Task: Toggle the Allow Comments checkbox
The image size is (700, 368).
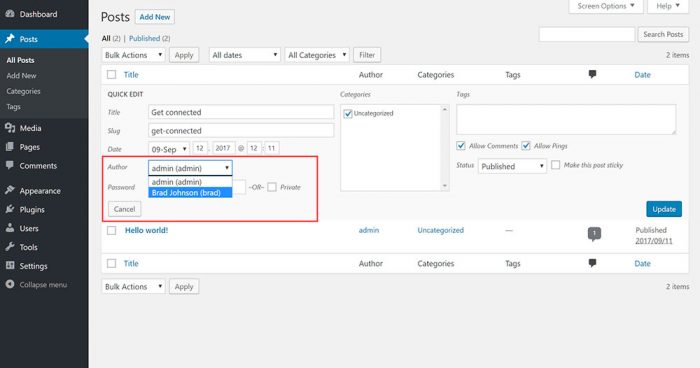Action: [x=461, y=146]
